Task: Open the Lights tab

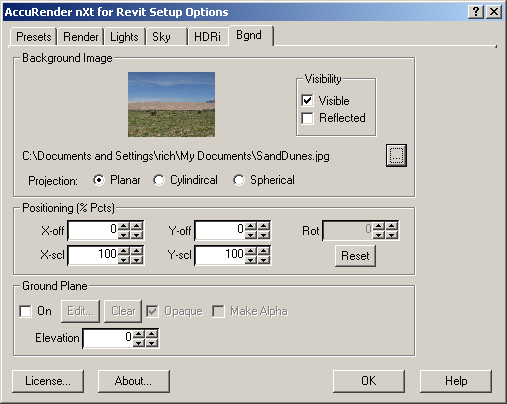Action: click(124, 37)
